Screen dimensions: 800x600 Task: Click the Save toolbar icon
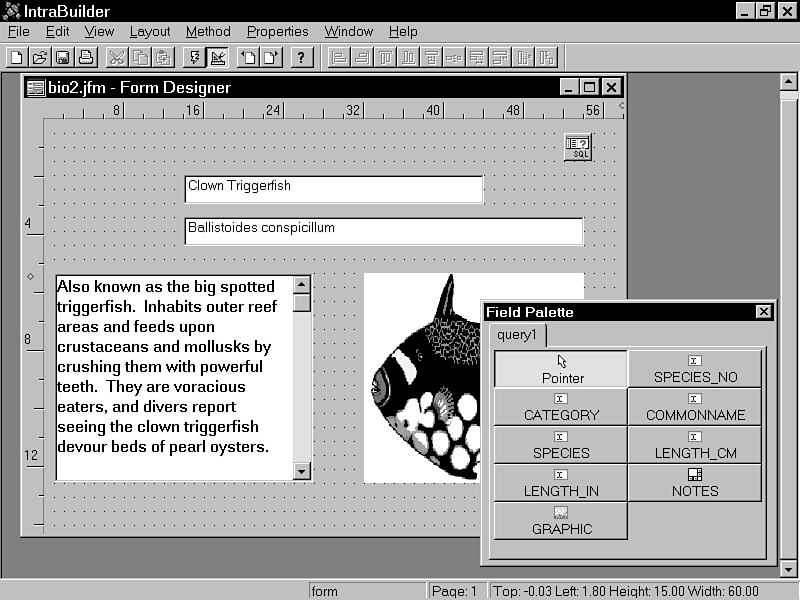pyautogui.click(x=62, y=57)
